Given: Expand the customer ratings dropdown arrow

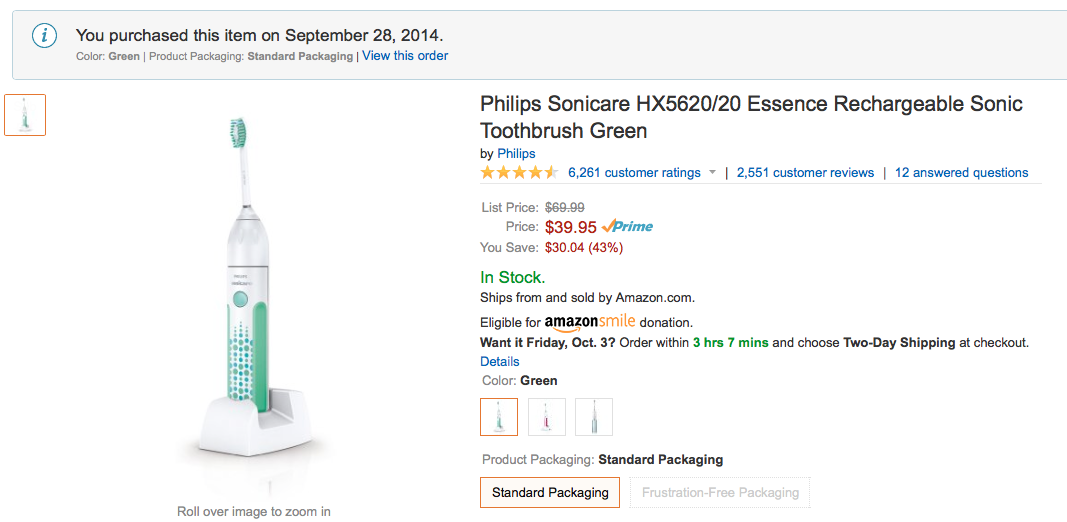Looking at the screenshot, I should click(x=712, y=173).
